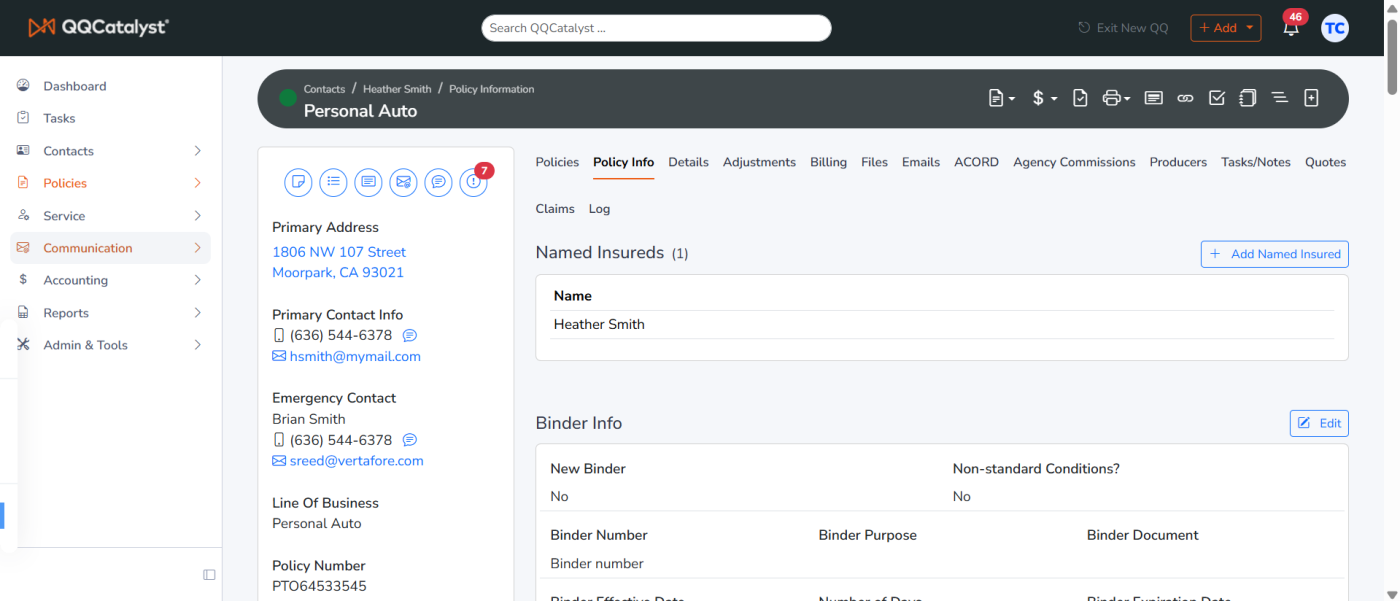Open the alerts icon with badge 7

point(473,182)
